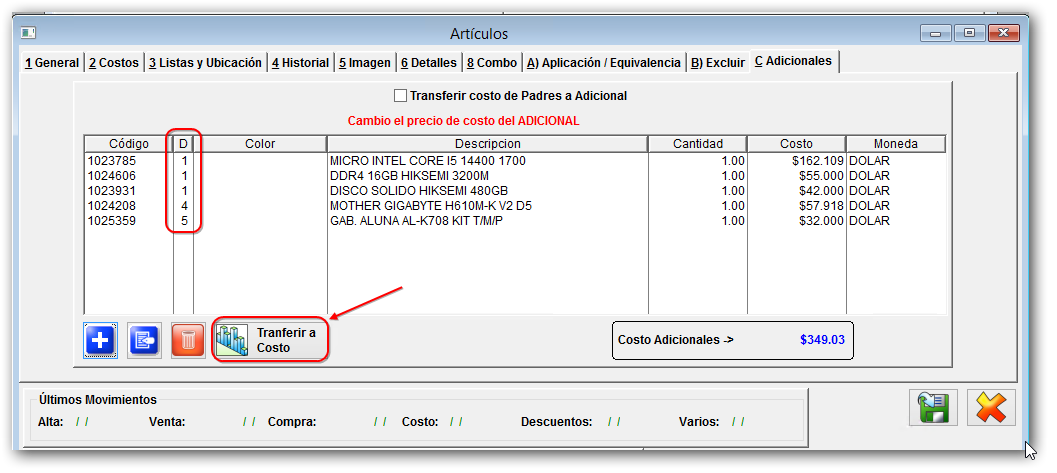Select row with code 1024606
The width and height of the screenshot is (1057, 473).
515,176
